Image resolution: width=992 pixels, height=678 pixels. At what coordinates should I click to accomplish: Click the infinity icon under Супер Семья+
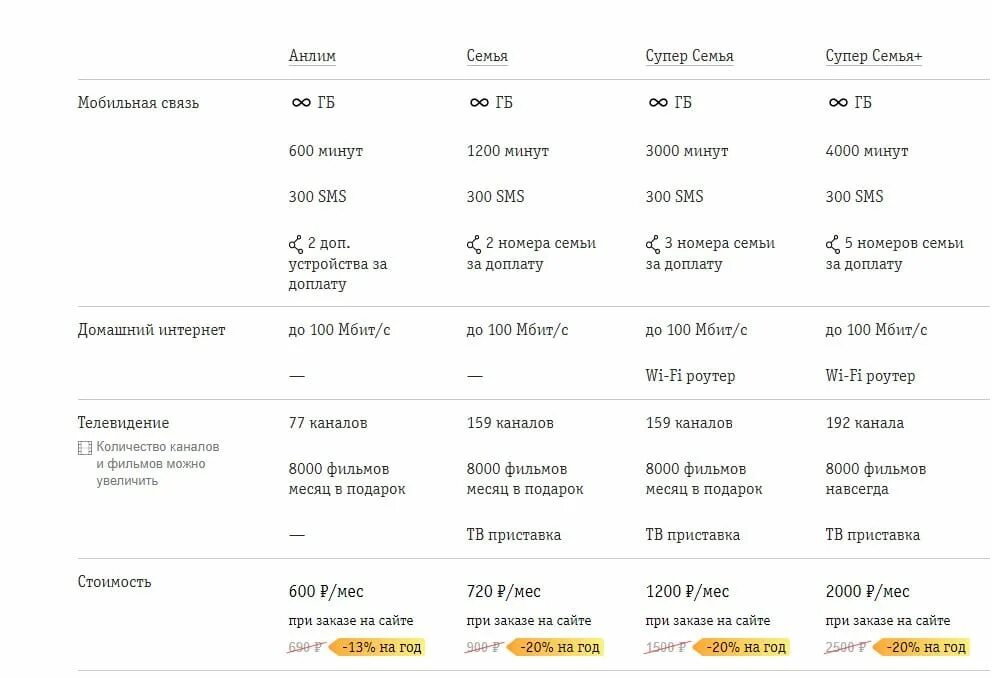point(837,103)
